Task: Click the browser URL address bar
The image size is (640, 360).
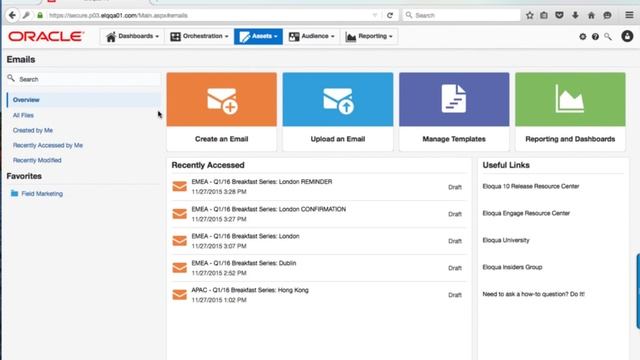Action: click(x=208, y=16)
